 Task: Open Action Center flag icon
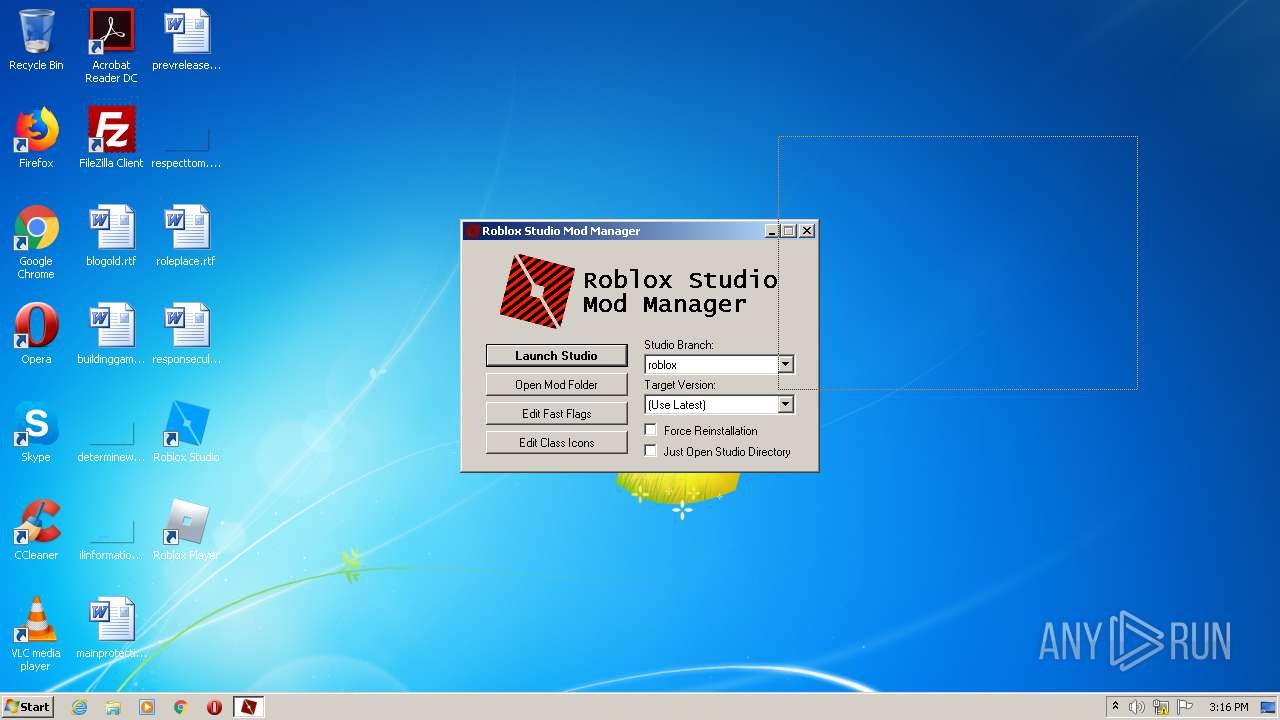(1185, 707)
